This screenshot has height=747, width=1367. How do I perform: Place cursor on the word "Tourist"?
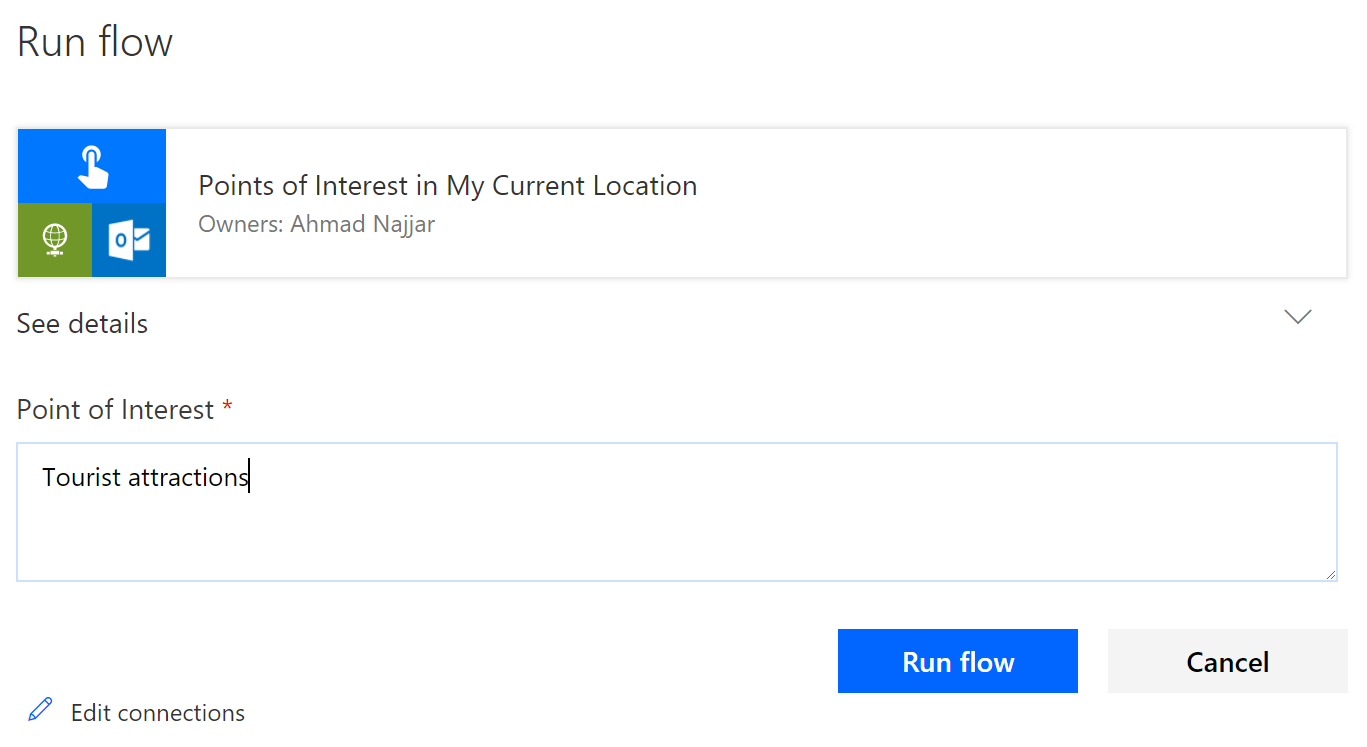82,477
